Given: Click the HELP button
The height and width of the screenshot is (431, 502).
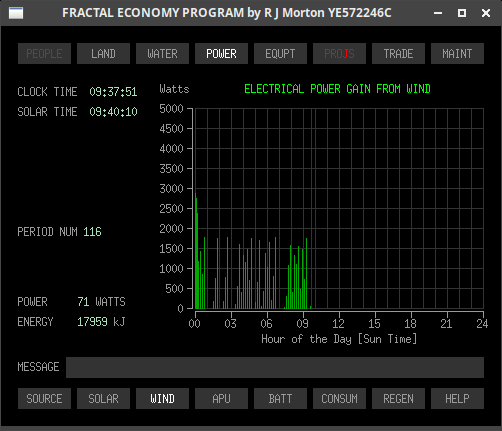Looking at the screenshot, I should [x=457, y=398].
